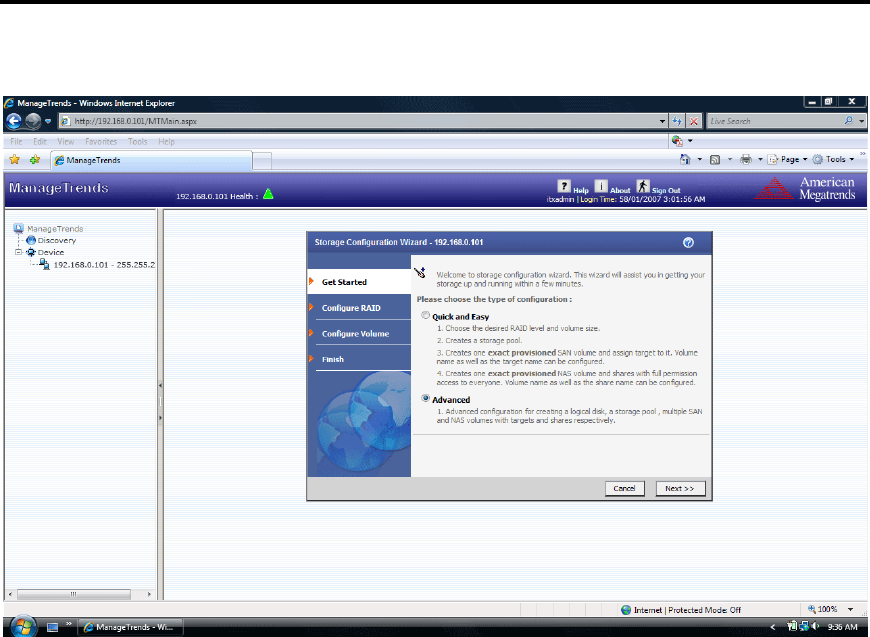
Task: Open the Page dropdown in command bar
Action: coord(787,159)
